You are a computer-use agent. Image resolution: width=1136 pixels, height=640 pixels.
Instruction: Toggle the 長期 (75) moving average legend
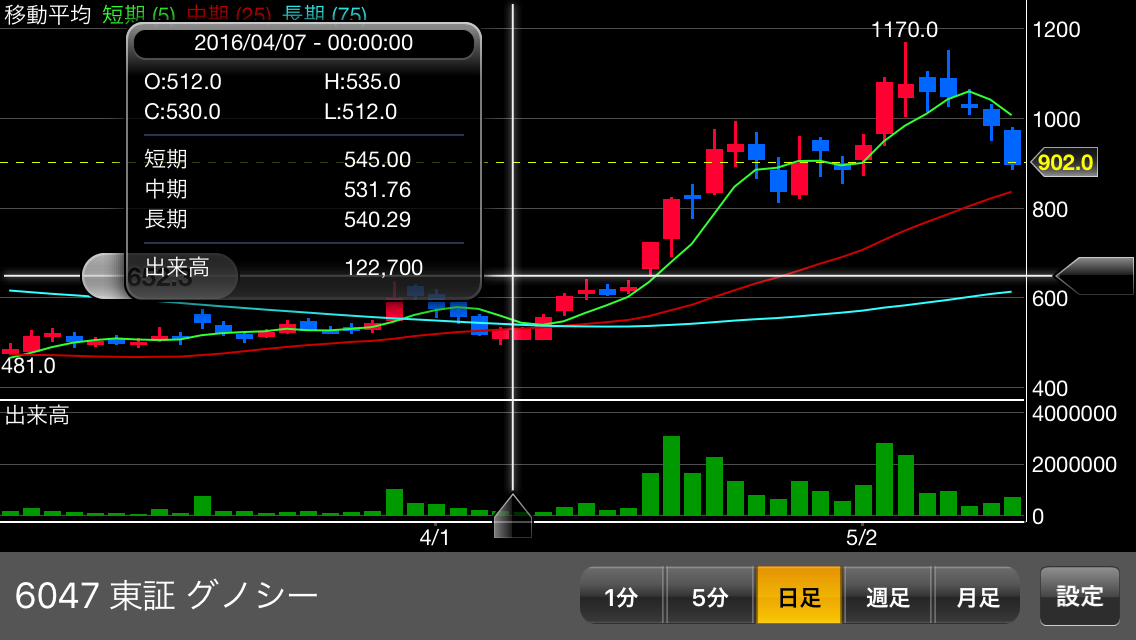(x=324, y=15)
